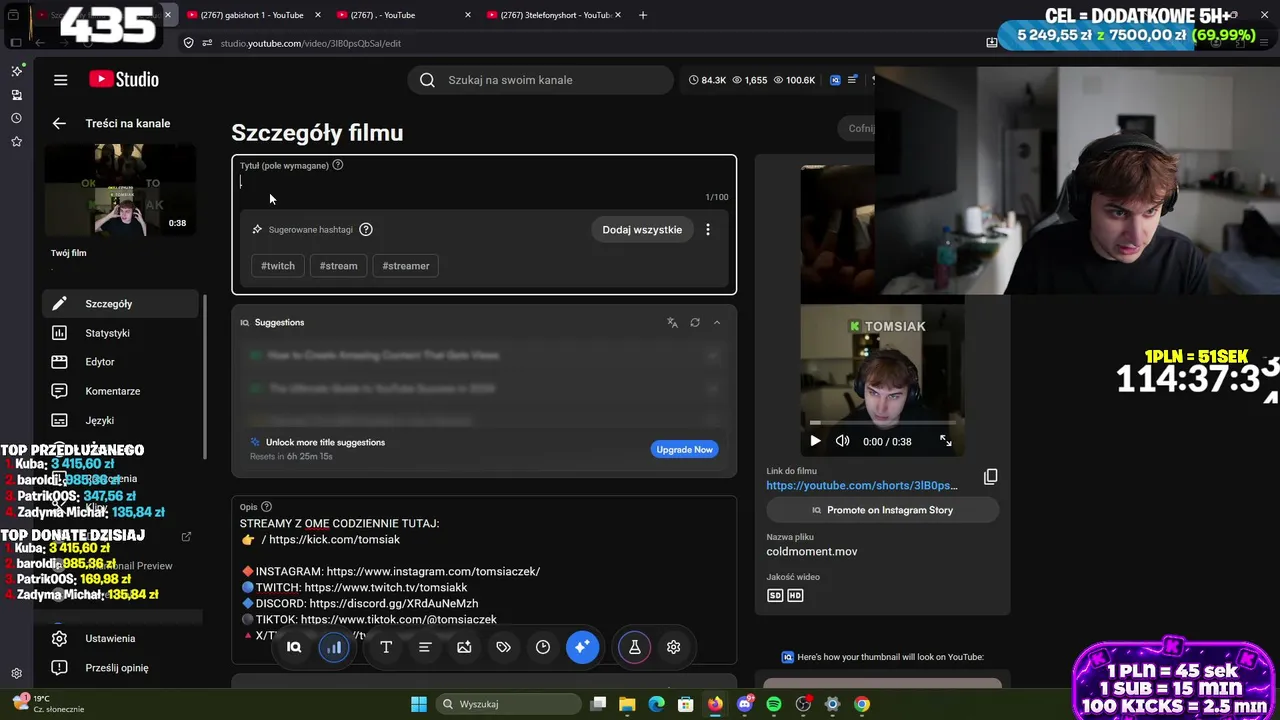Open help for the Tytuł field
The width and height of the screenshot is (1280, 720).
pyautogui.click(x=338, y=165)
